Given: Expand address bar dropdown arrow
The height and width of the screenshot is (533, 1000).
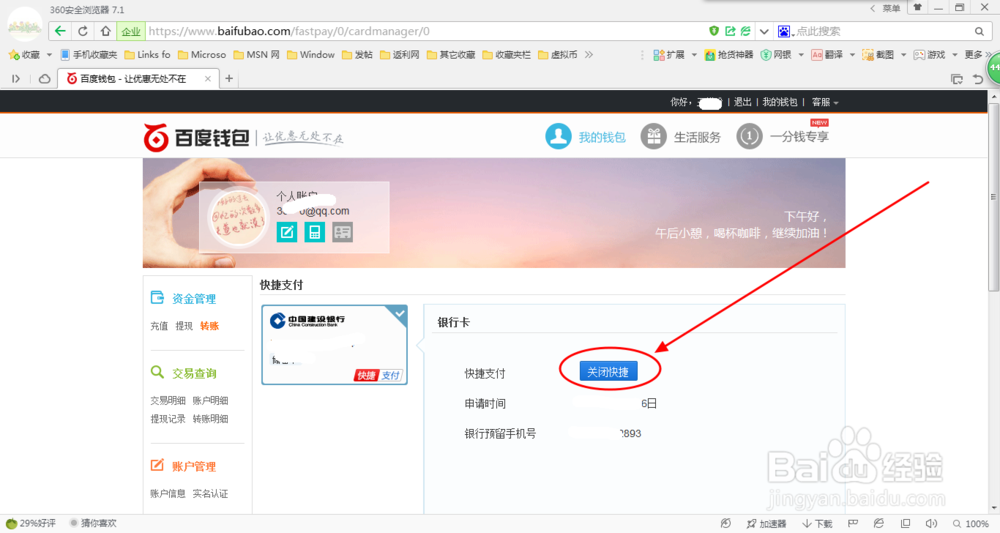Looking at the screenshot, I should (763, 31).
